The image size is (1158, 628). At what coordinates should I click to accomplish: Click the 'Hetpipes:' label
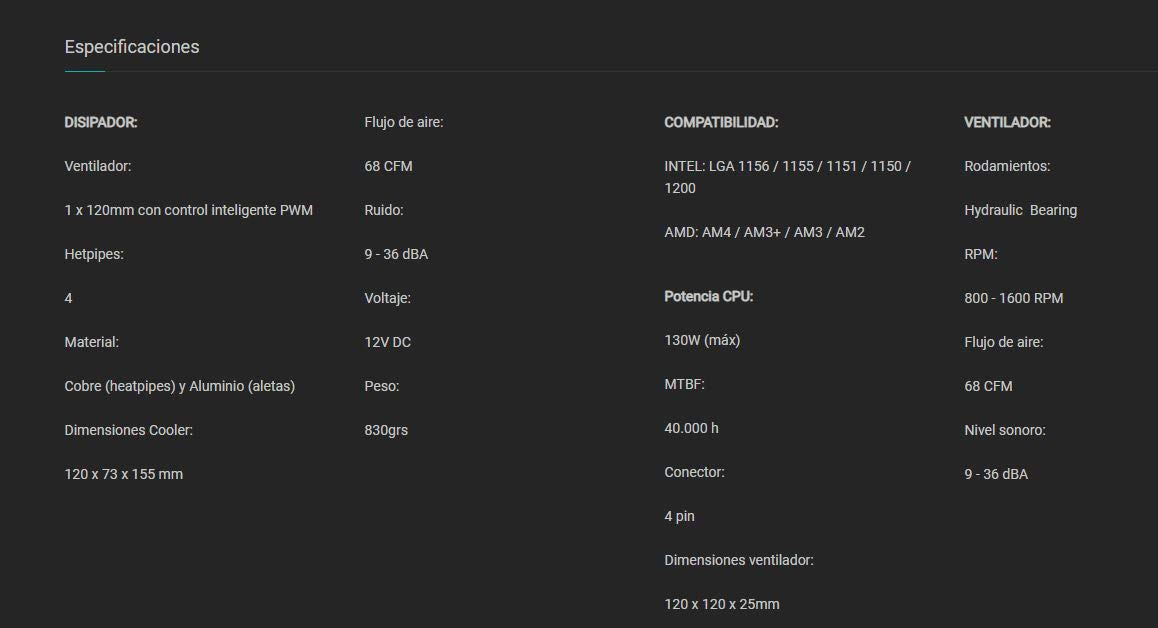[94, 254]
